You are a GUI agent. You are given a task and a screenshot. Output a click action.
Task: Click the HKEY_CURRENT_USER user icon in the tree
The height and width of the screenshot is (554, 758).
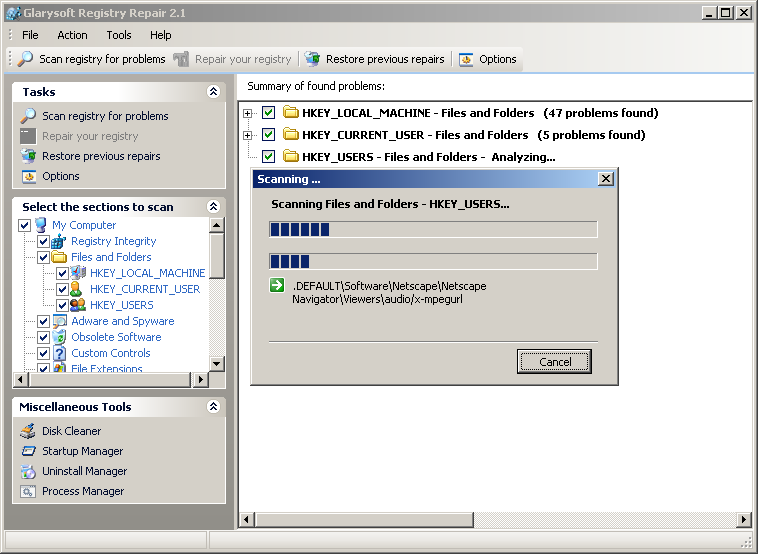pos(75,289)
